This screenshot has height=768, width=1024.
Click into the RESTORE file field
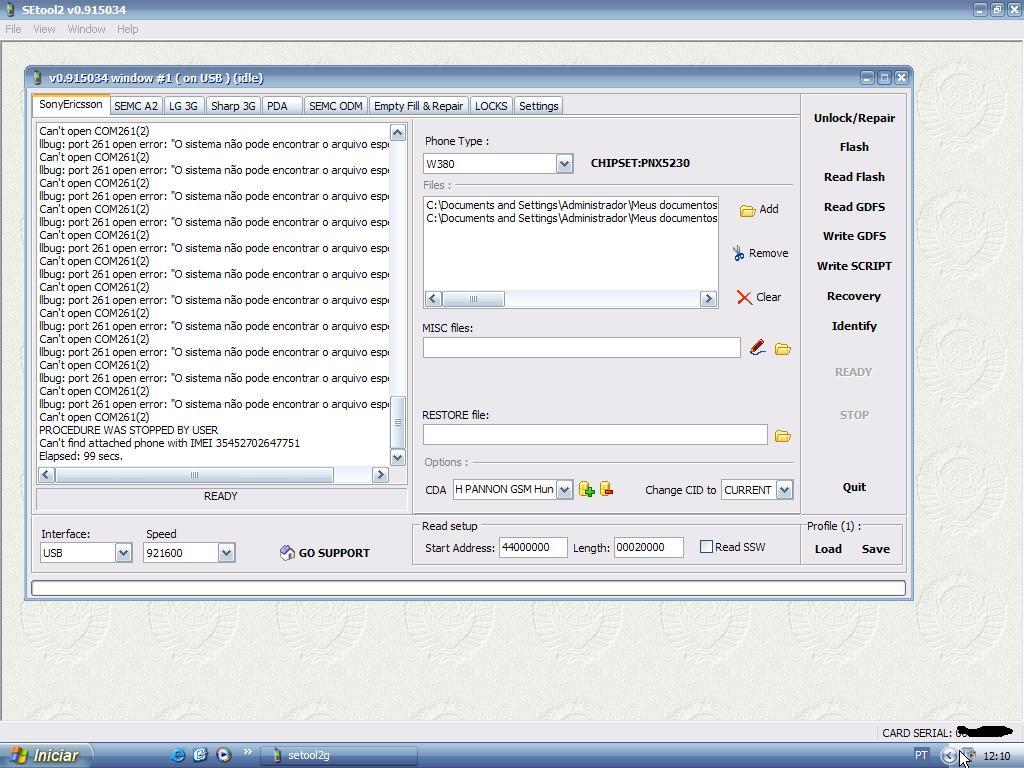tap(595, 435)
